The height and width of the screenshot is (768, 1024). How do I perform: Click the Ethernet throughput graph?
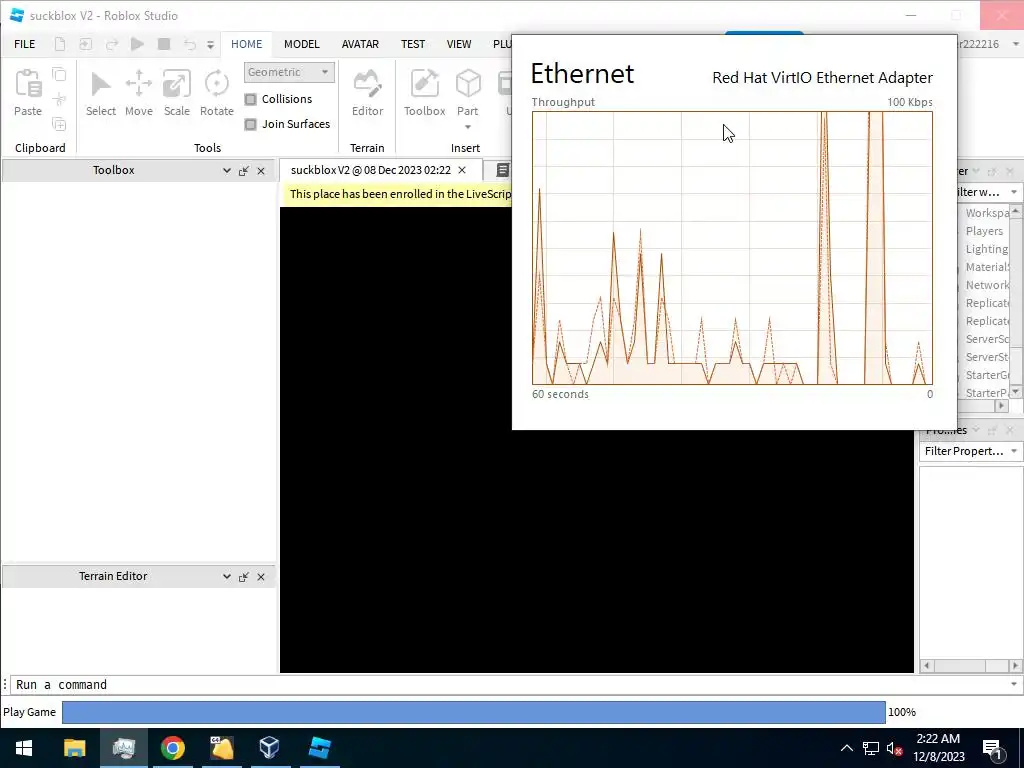click(x=732, y=248)
